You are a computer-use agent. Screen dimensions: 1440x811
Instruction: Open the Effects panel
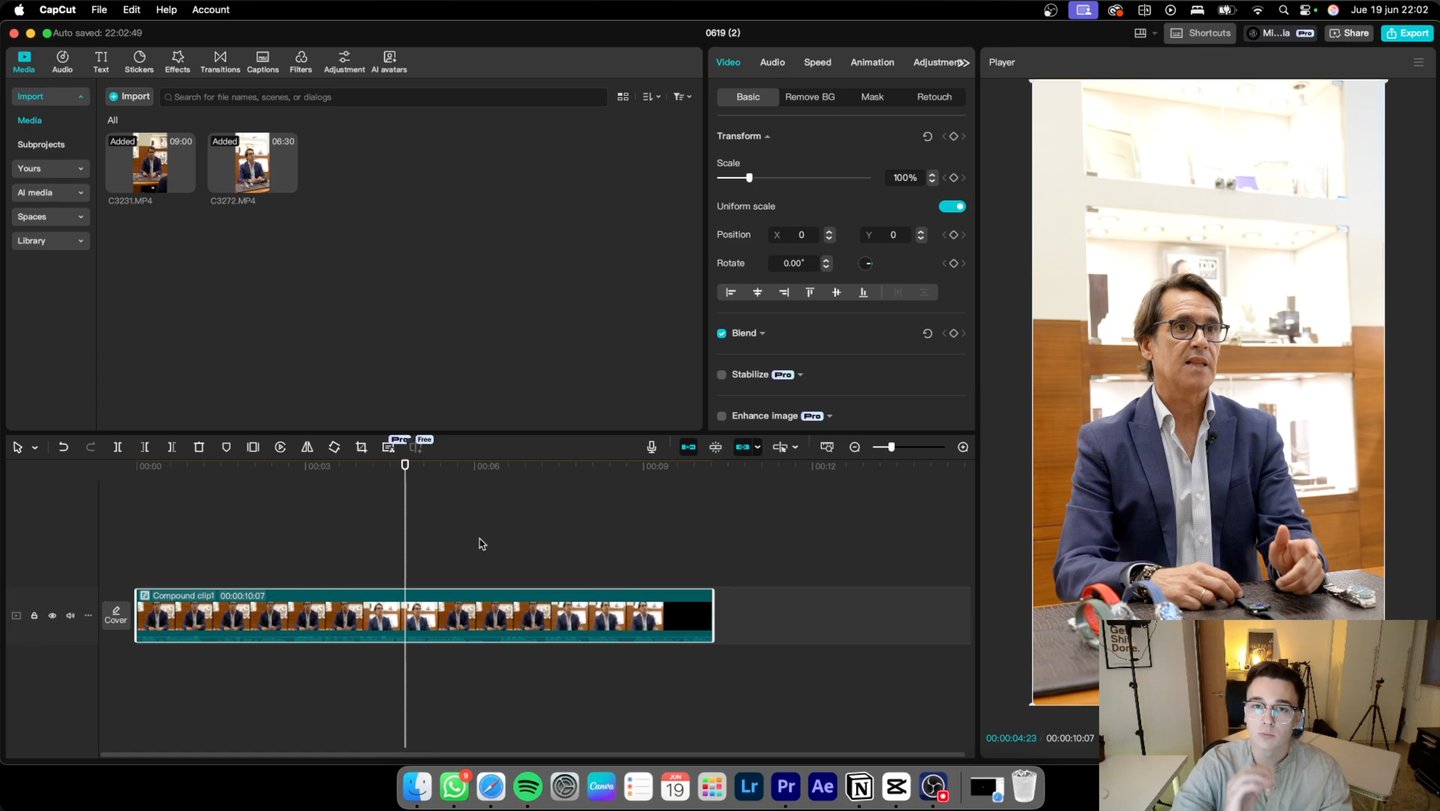point(177,62)
